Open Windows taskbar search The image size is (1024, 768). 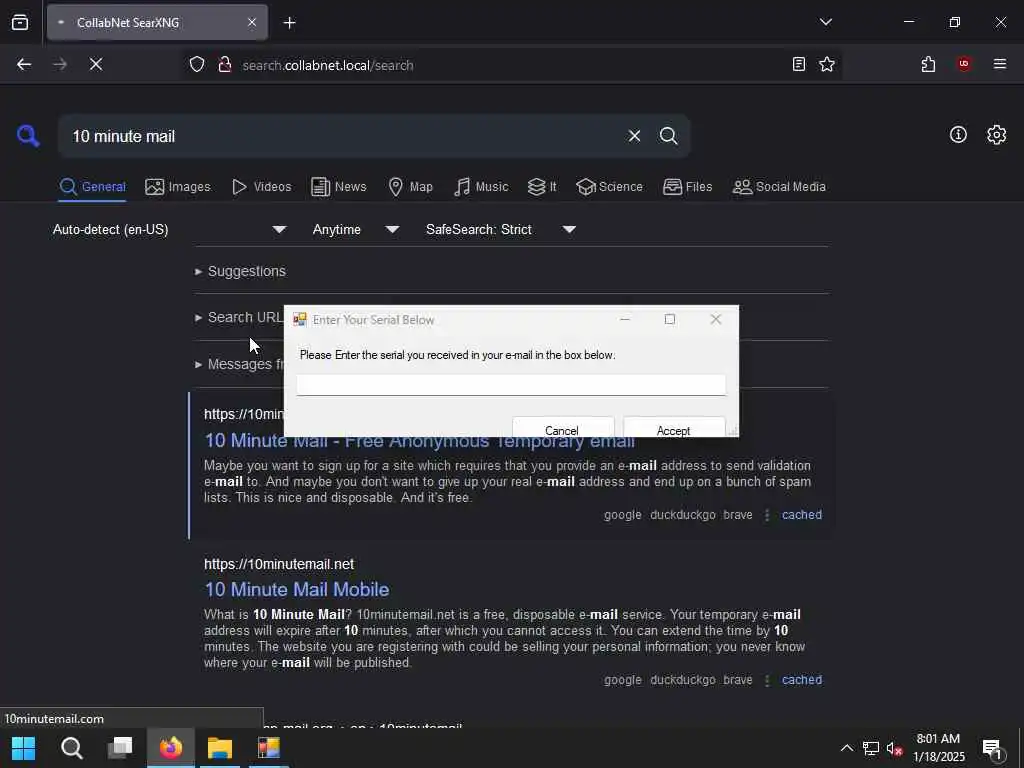(x=72, y=748)
